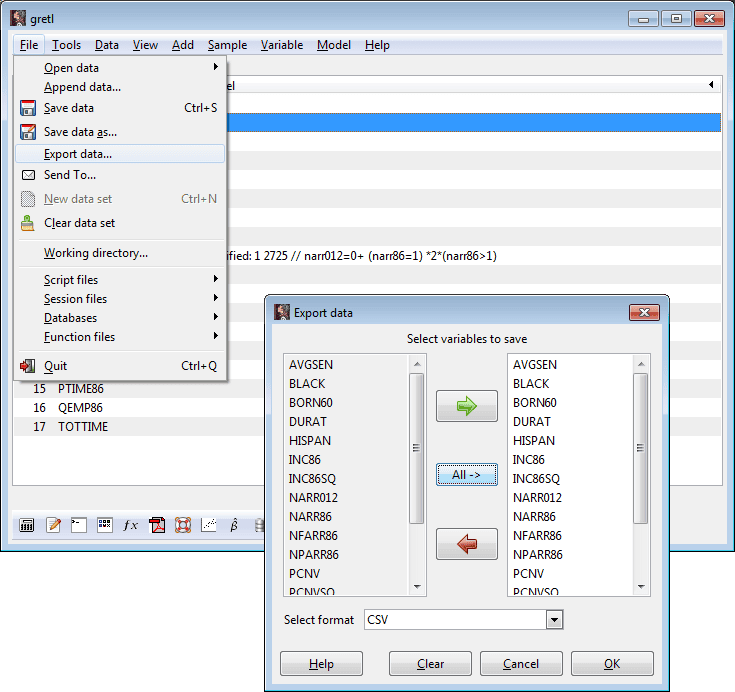The height and width of the screenshot is (692, 735).
Task: Open the calculator icon in bottom toolbar
Action: (27, 525)
